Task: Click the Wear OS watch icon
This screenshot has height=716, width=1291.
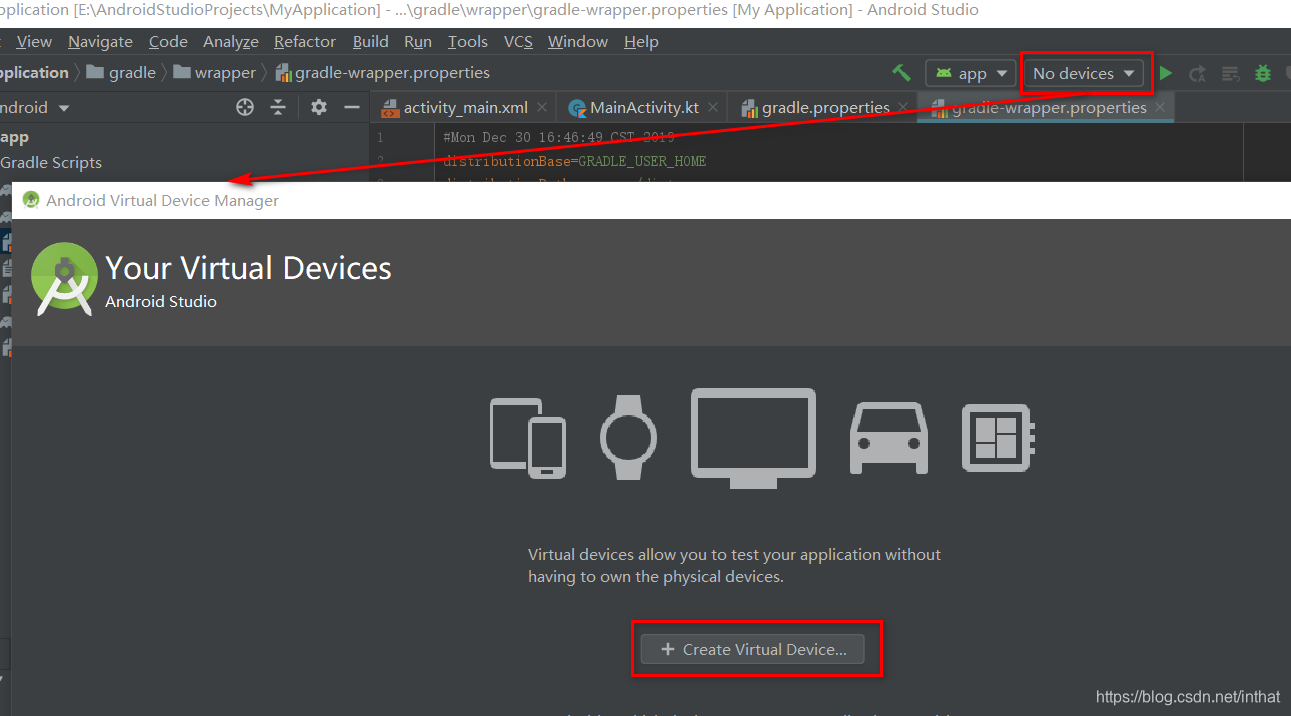Action: (x=628, y=436)
